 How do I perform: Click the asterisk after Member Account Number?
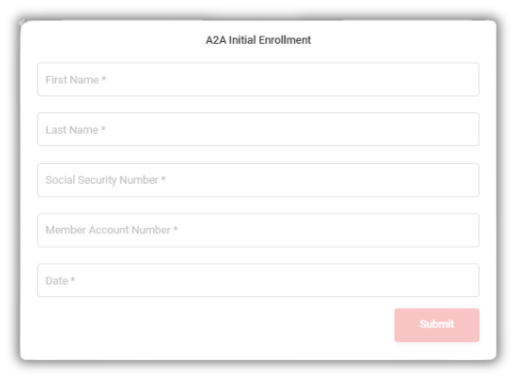coord(175,229)
